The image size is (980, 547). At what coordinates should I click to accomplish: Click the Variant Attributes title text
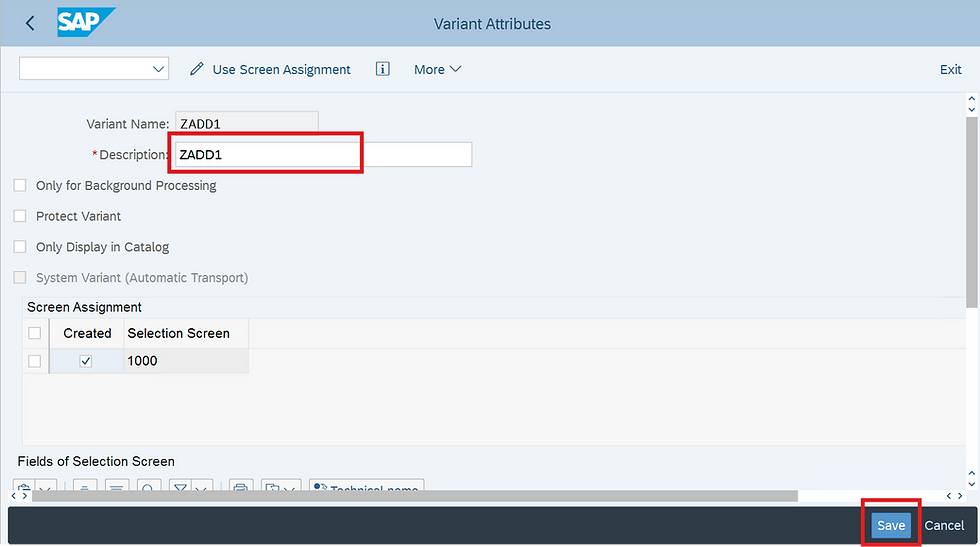(x=492, y=24)
